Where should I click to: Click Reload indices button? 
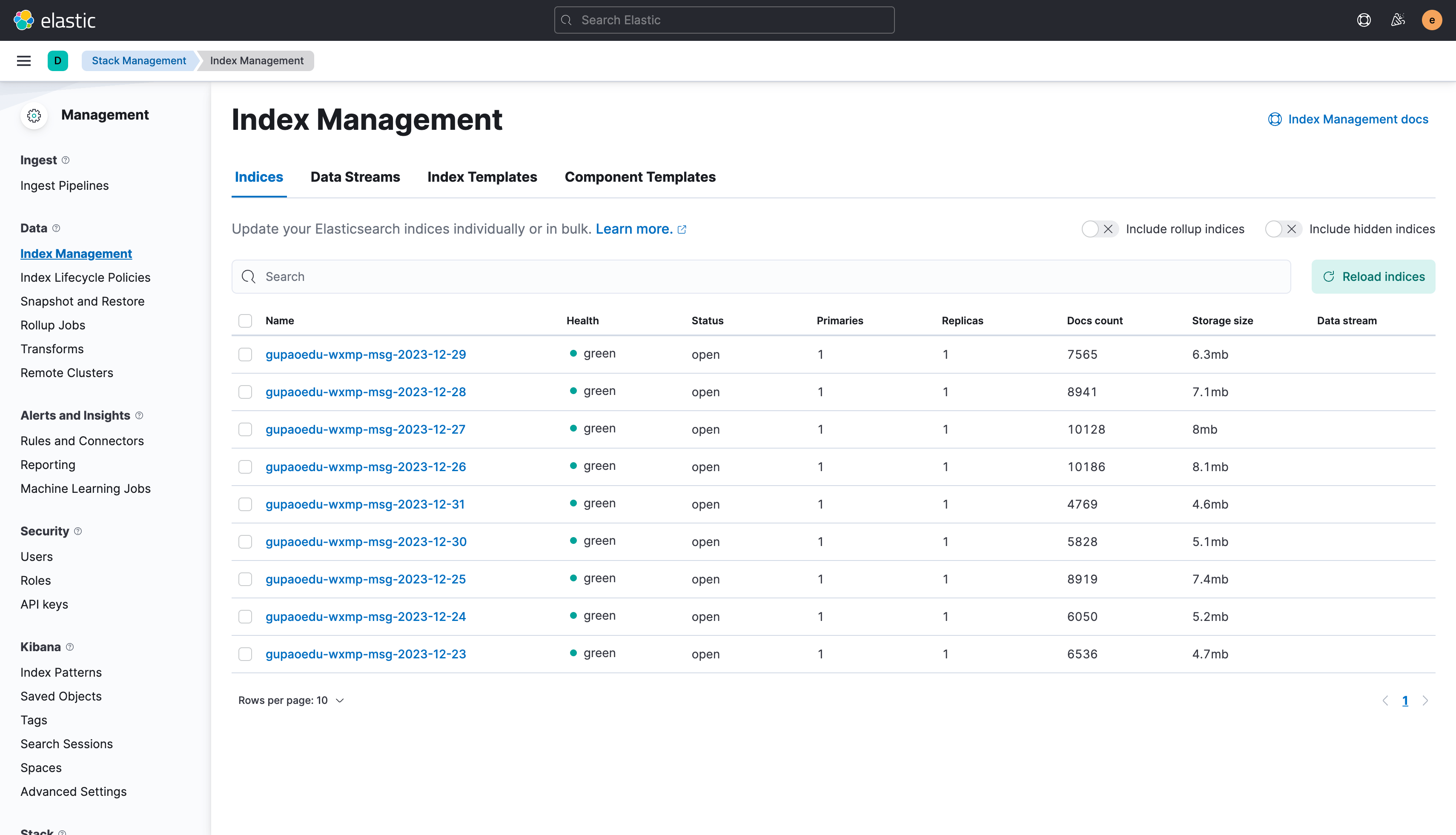click(x=1373, y=277)
